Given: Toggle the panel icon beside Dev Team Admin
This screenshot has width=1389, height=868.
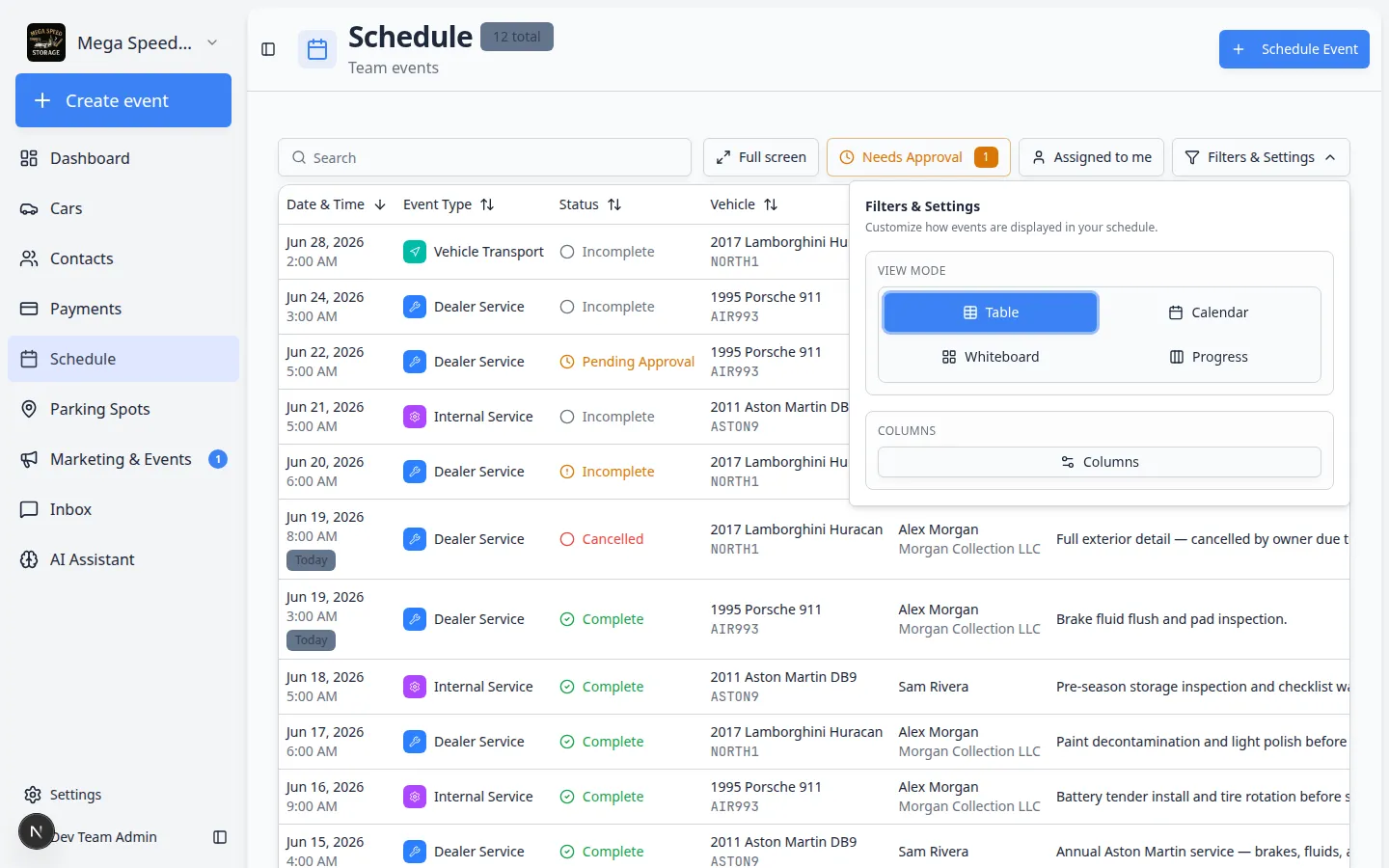Looking at the screenshot, I should point(220,837).
